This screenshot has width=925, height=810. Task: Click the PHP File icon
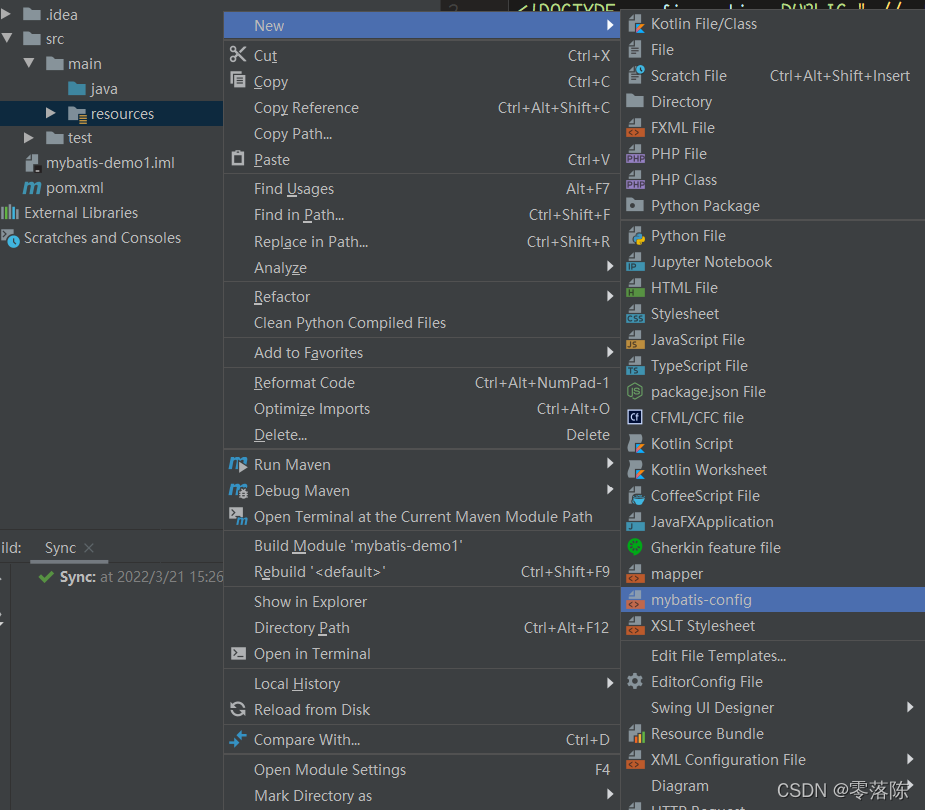coord(635,153)
